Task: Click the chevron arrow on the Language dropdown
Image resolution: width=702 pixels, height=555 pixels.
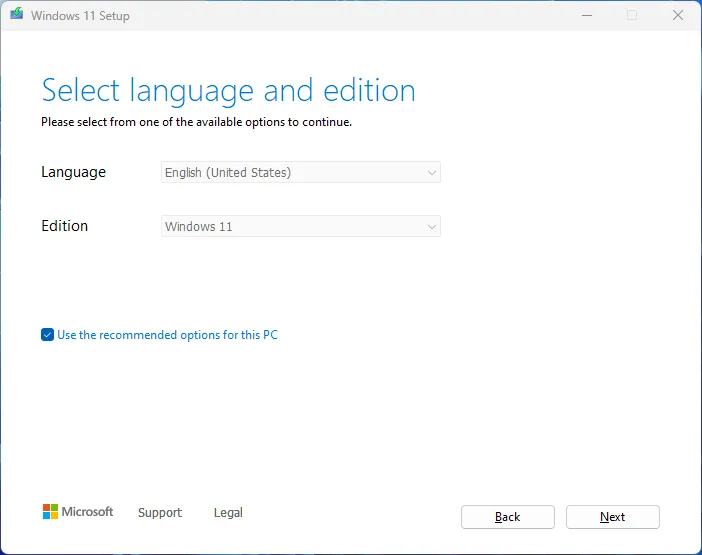Action: [x=432, y=173]
